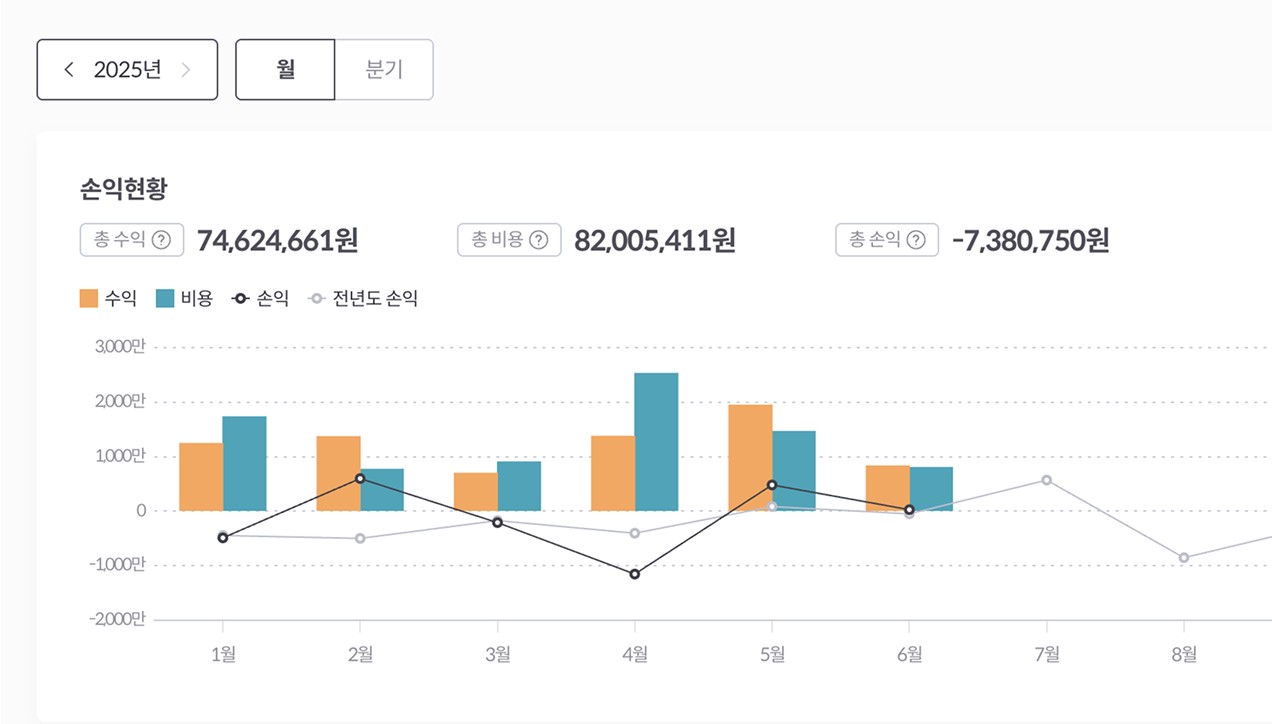Viewport: 1272px width, 724px height.
Task: Toggle the 전년도 손익 legend item
Action: (x=363, y=298)
